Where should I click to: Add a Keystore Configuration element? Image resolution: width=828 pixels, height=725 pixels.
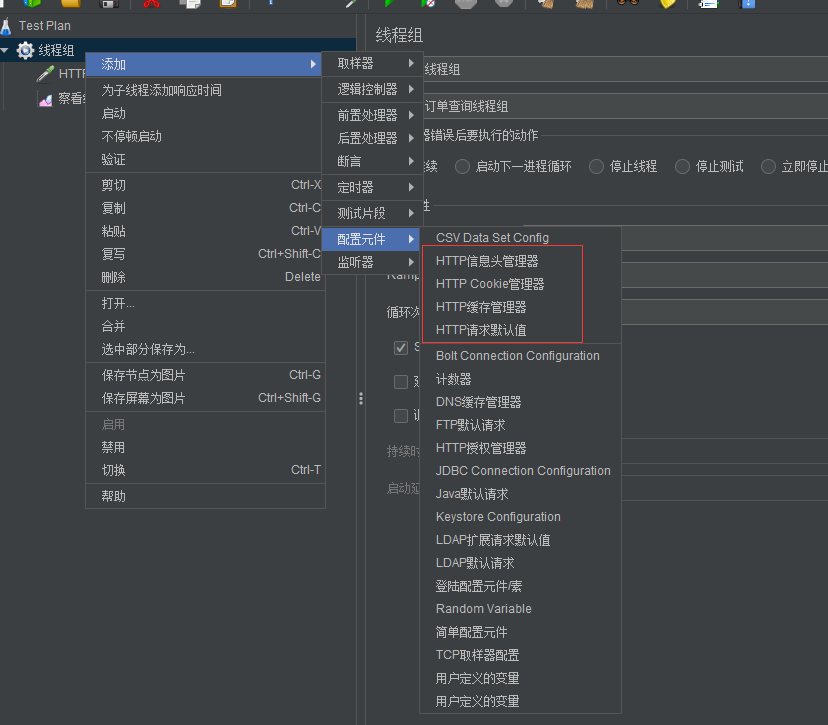pyautogui.click(x=520, y=517)
